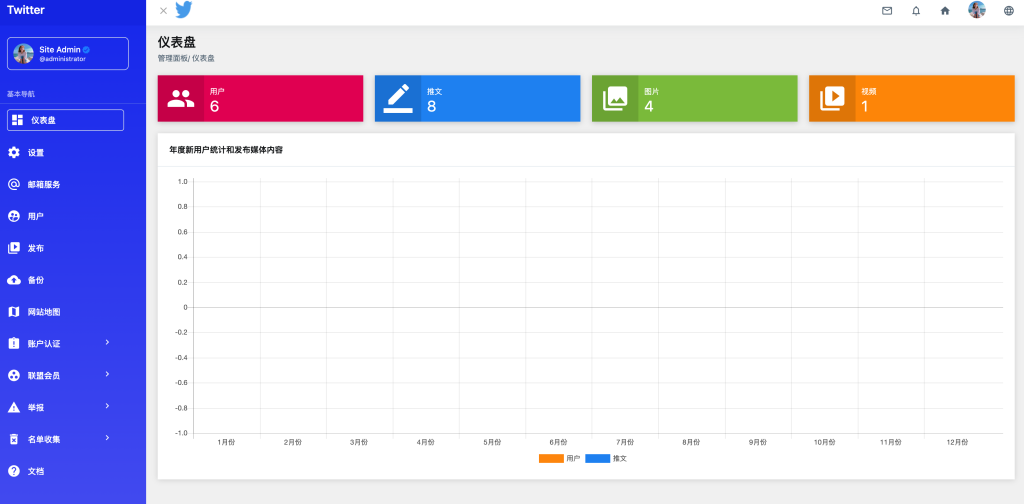Click the people icon on 用户 card
1024x504 pixels.
pyautogui.click(x=181, y=99)
